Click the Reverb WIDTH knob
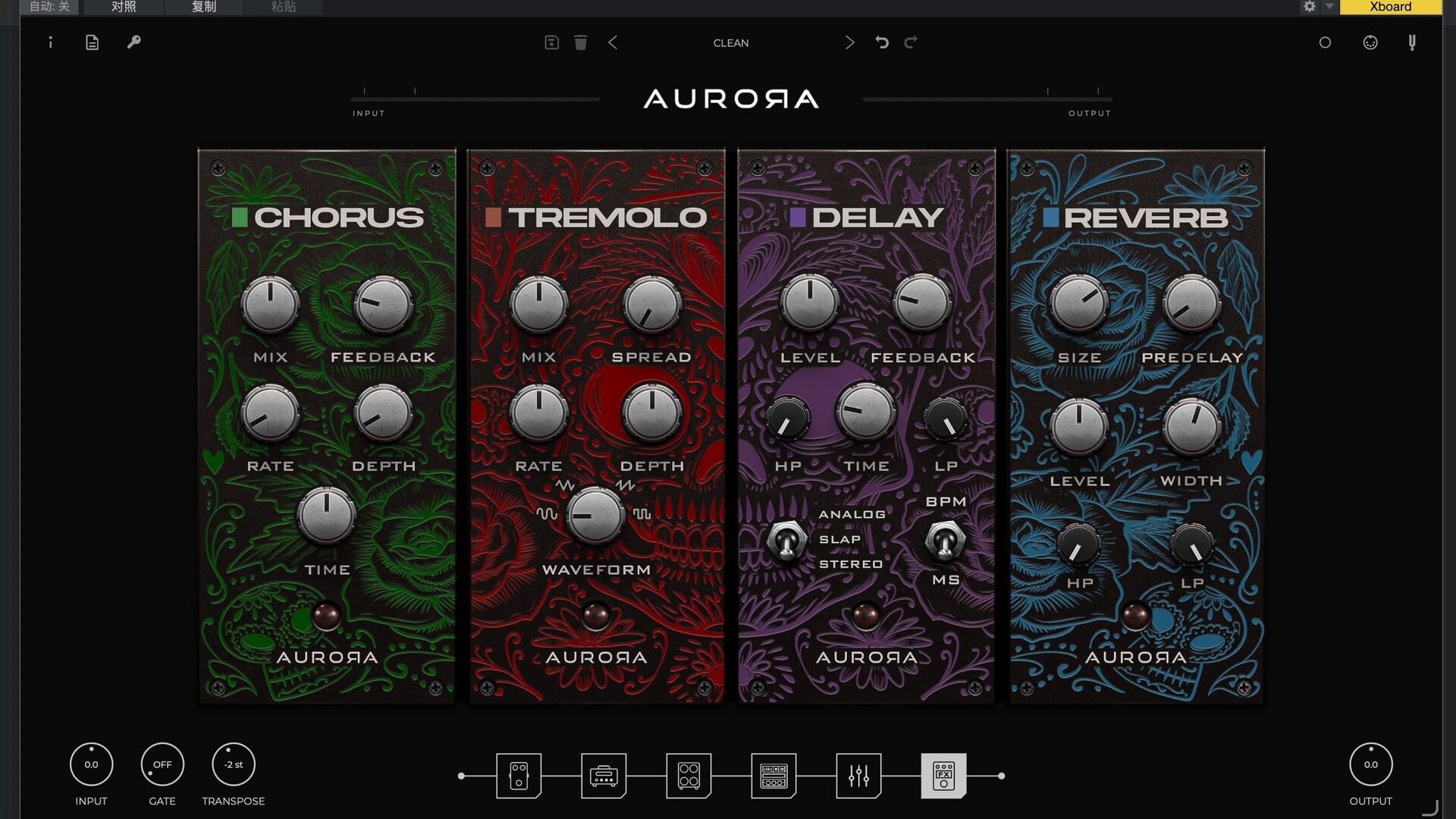This screenshot has height=819, width=1456. point(1191,427)
